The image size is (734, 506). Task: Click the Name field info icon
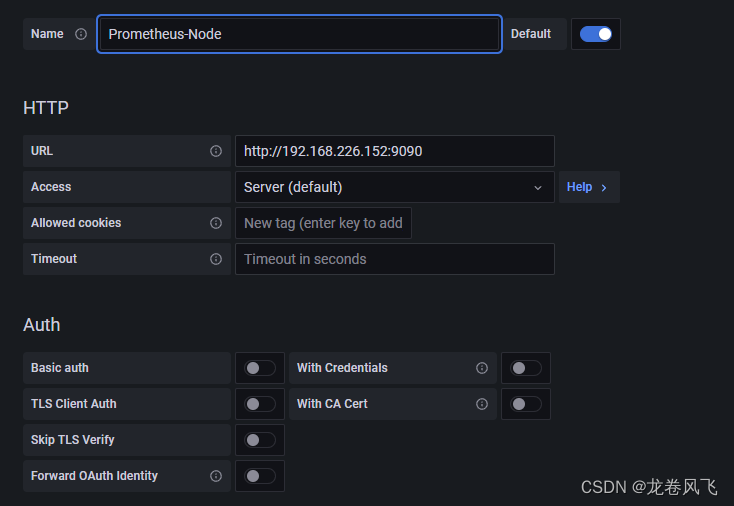click(x=81, y=34)
